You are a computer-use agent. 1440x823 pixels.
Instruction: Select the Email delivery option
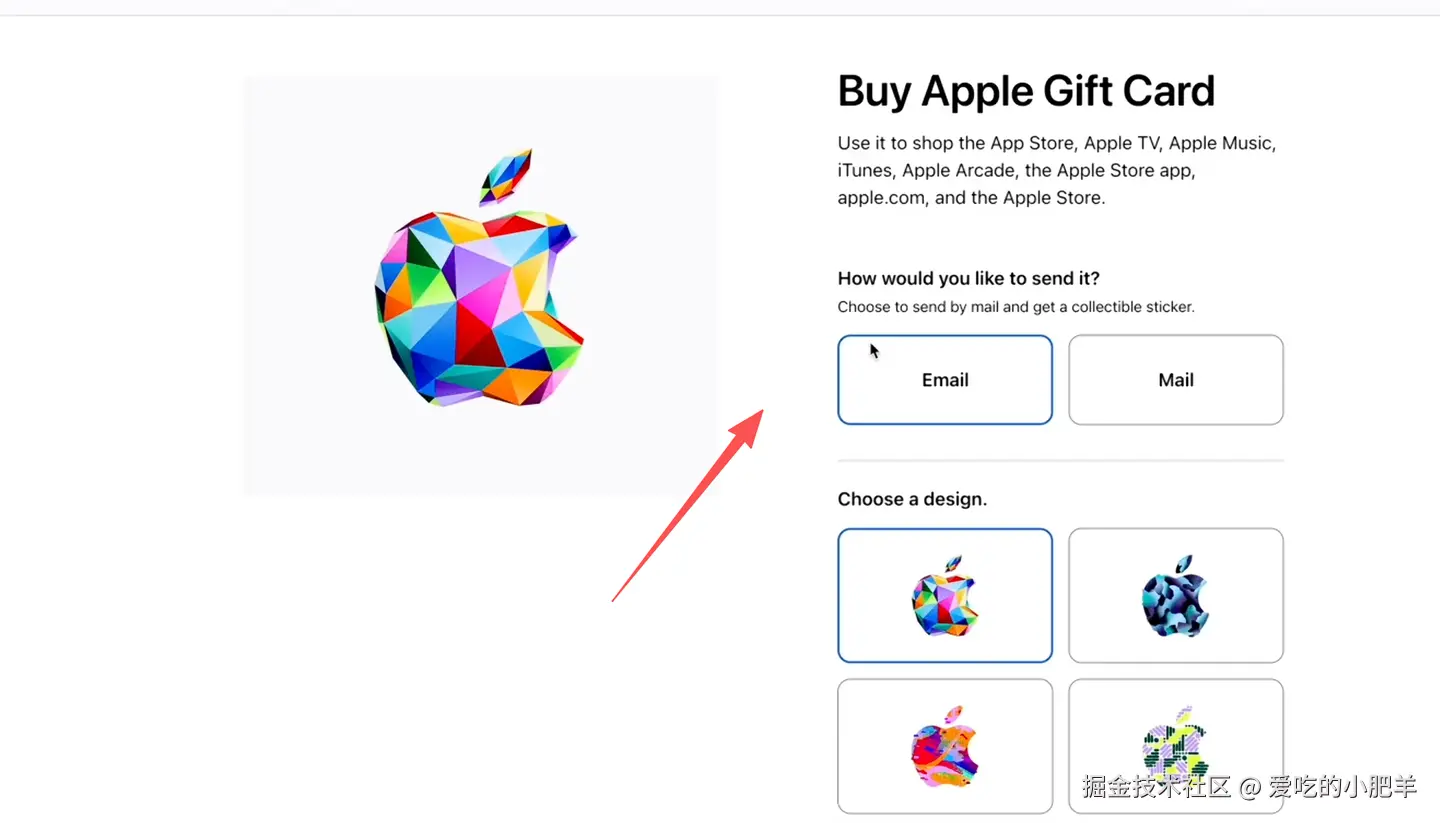pyautogui.click(x=945, y=380)
